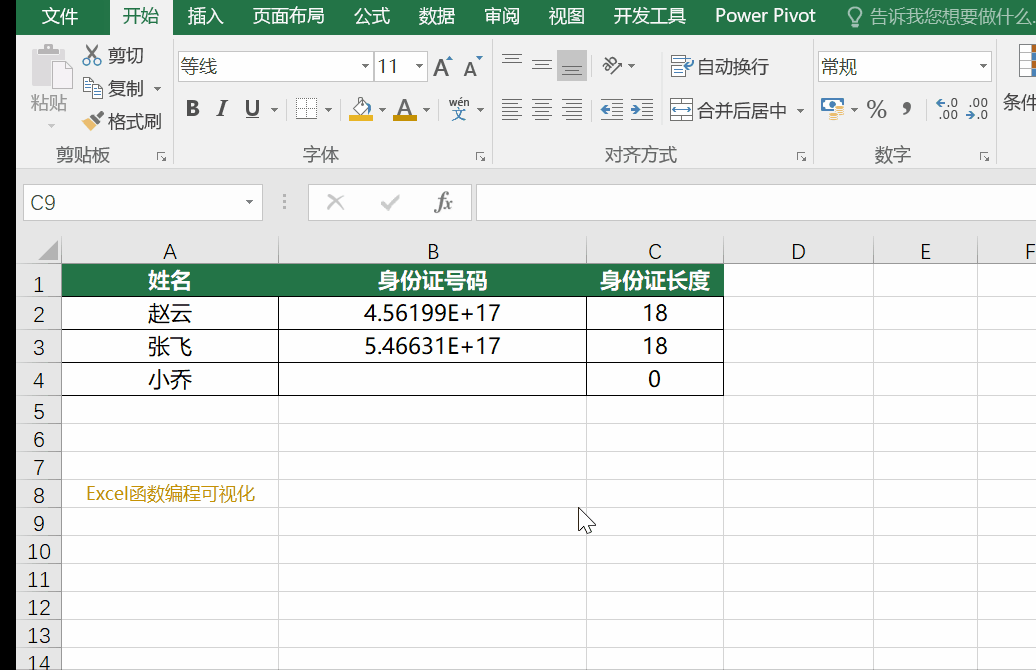Increase font size with large A
Image resolution: width=1036 pixels, height=670 pixels.
[443, 67]
